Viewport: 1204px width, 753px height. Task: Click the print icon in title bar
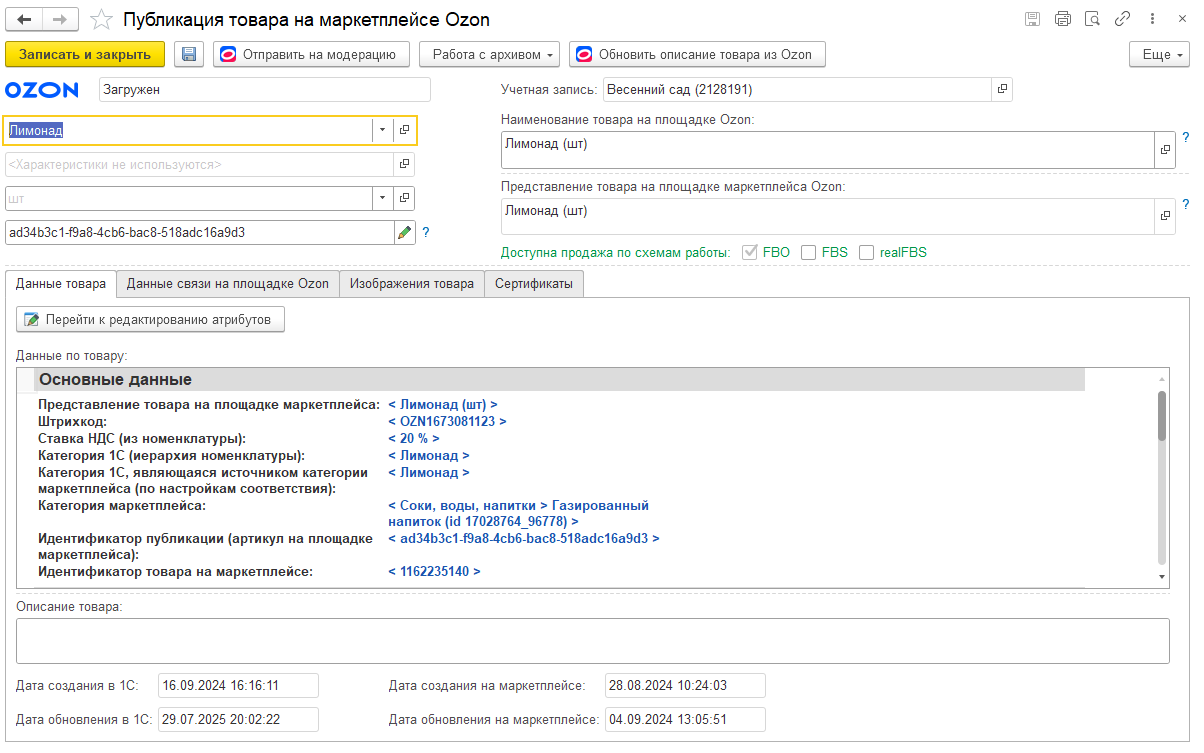(1062, 19)
